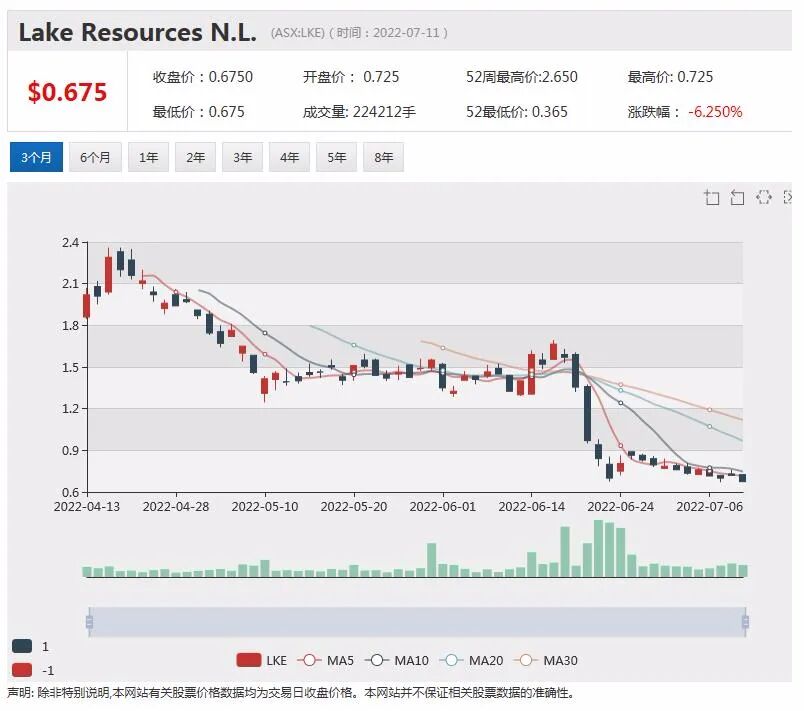Click the red '-1' visual map swatch

[22, 670]
